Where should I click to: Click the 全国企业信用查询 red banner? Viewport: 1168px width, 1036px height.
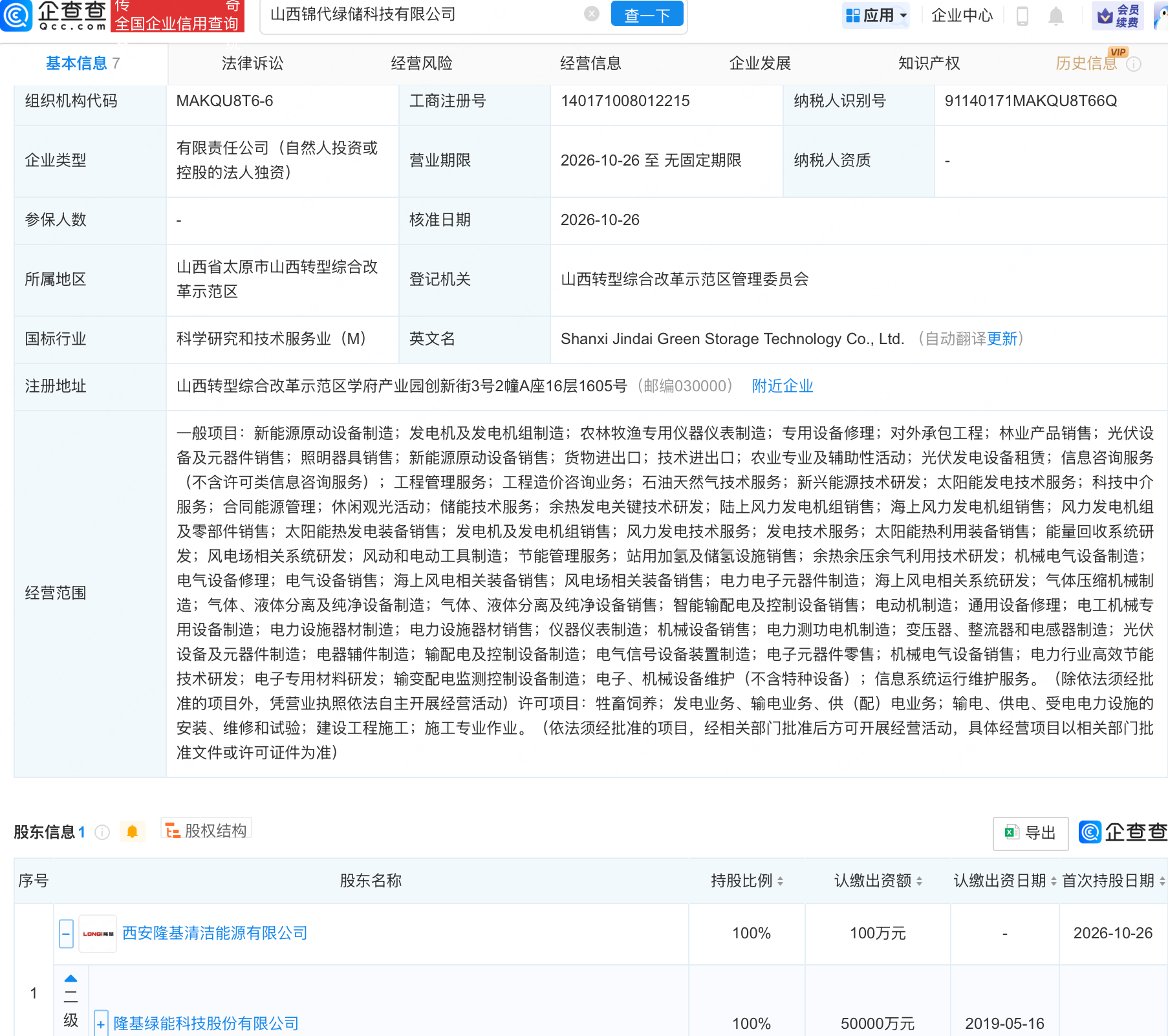coord(177,17)
